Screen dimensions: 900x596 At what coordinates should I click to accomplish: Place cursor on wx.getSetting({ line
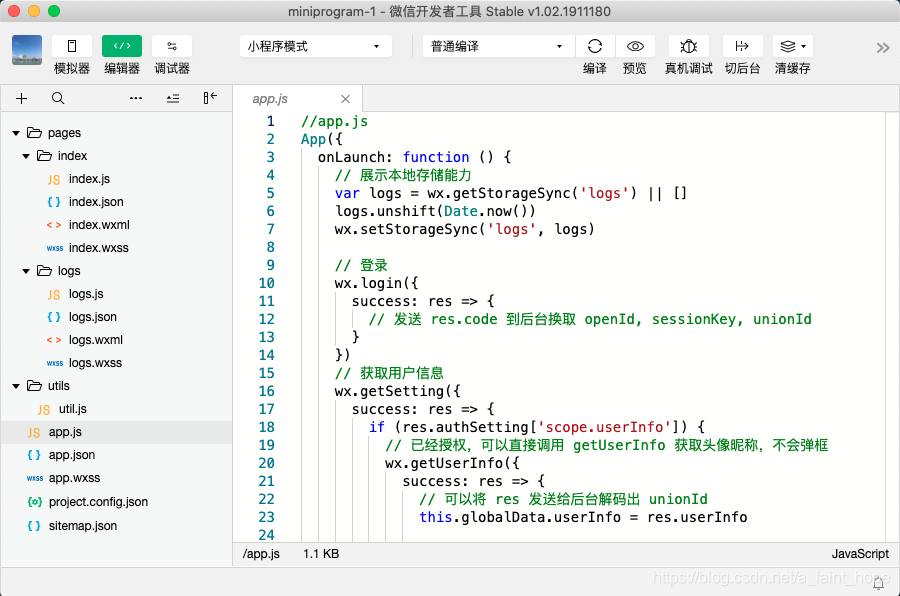397,391
